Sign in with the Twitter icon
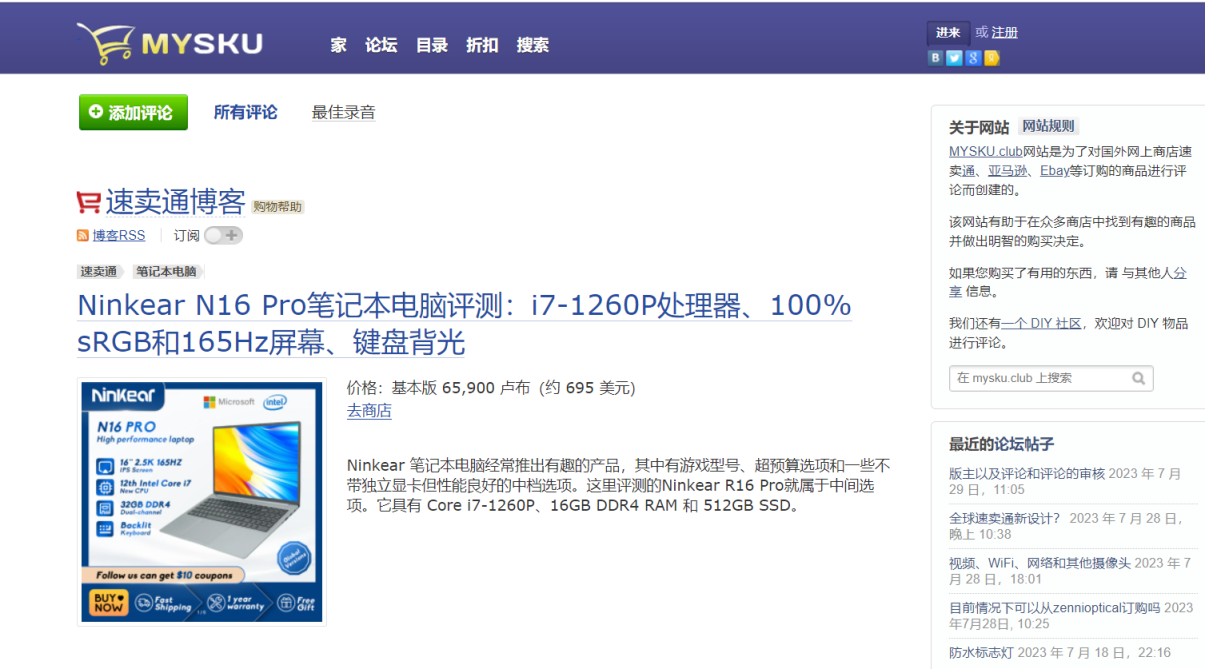 click(954, 58)
